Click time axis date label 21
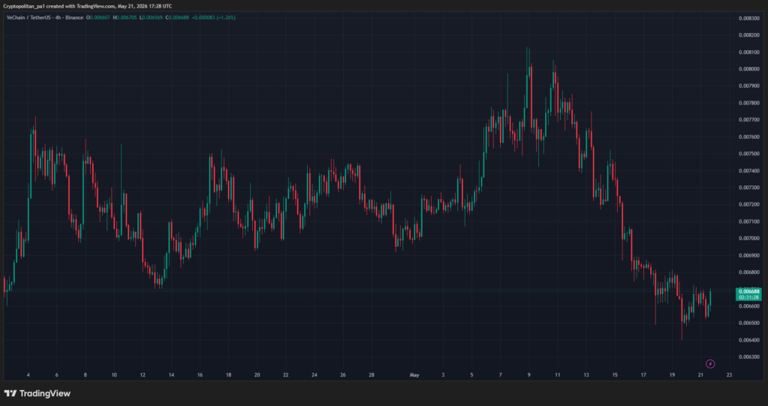 pos(701,375)
